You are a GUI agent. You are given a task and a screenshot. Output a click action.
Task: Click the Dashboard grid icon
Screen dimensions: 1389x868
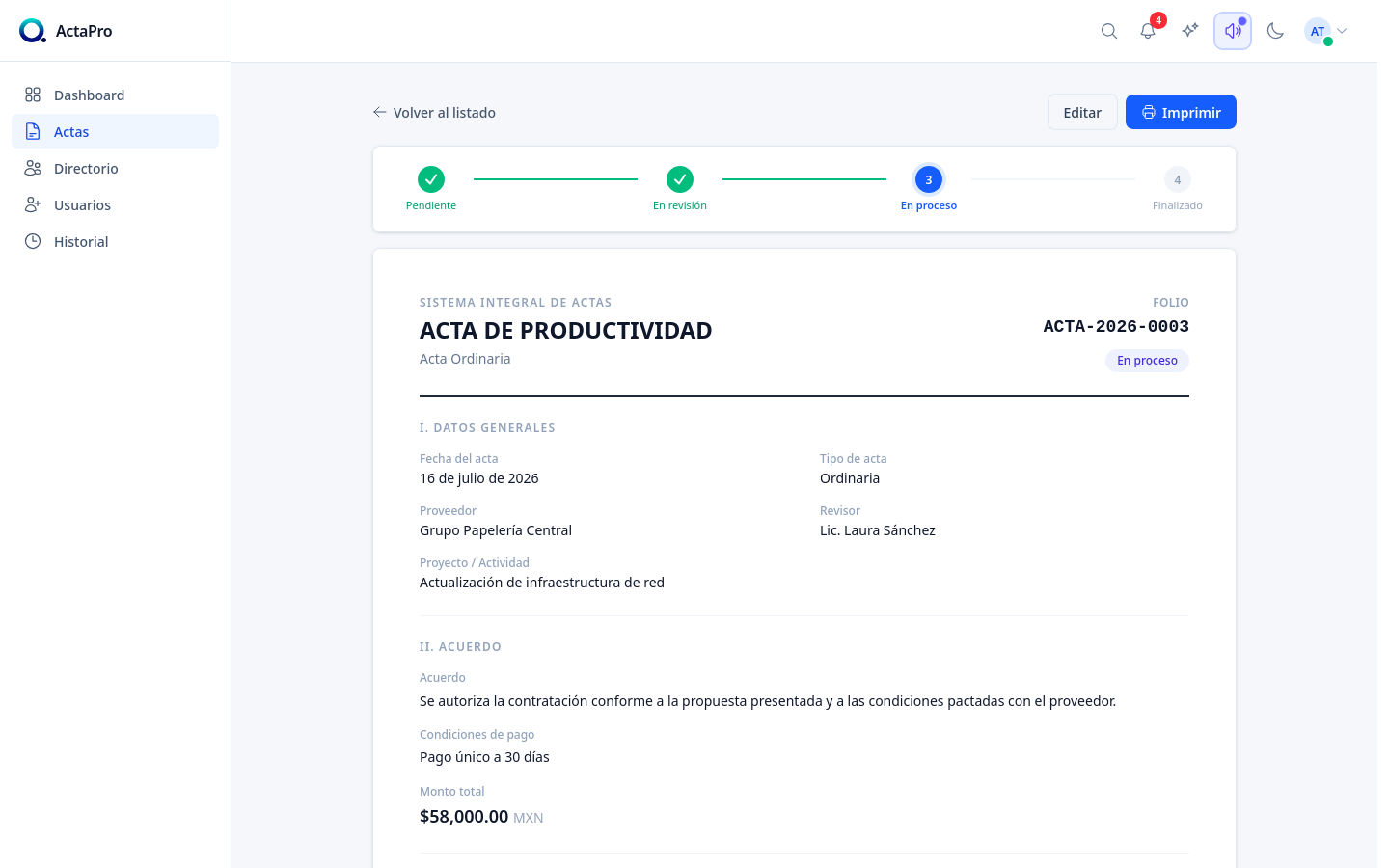(33, 95)
